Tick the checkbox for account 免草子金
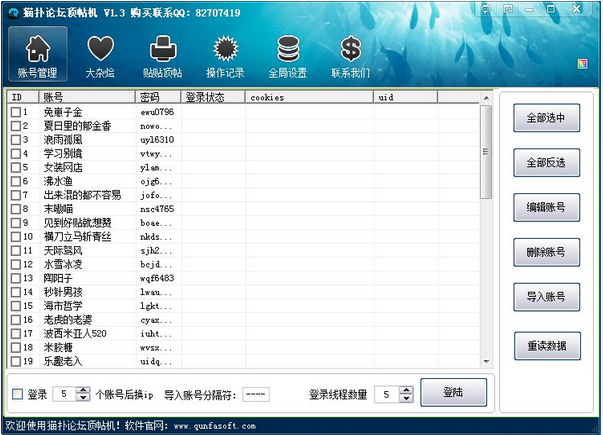603x435 pixels. pos(15,113)
